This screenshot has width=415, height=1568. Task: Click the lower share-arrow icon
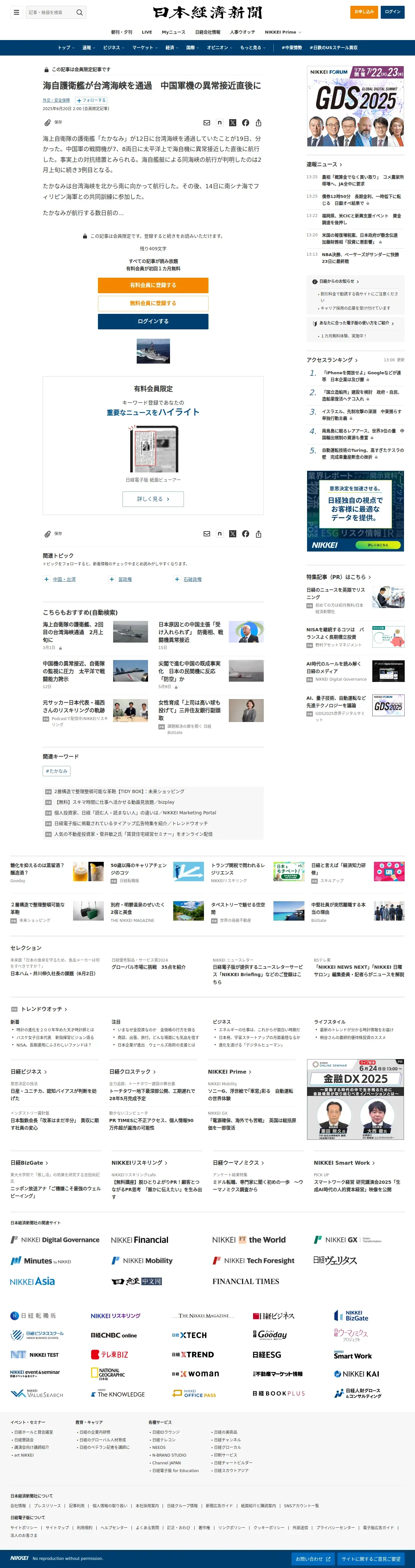pos(258,534)
